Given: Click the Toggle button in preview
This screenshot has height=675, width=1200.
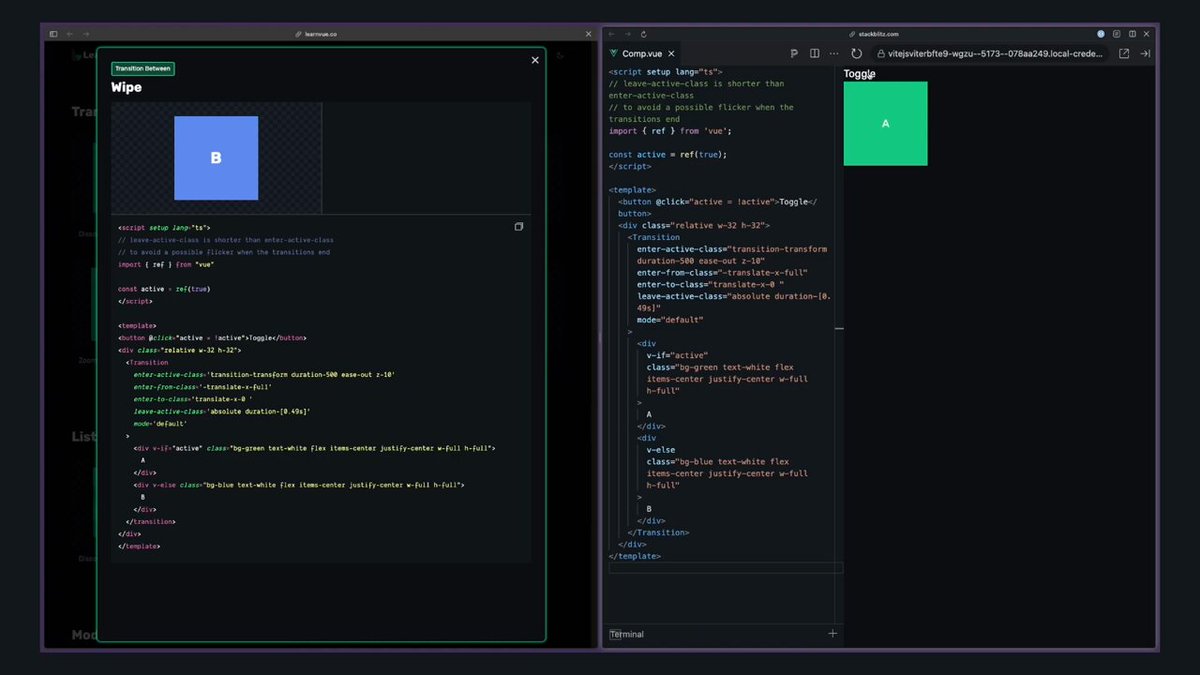Looking at the screenshot, I should point(859,74).
